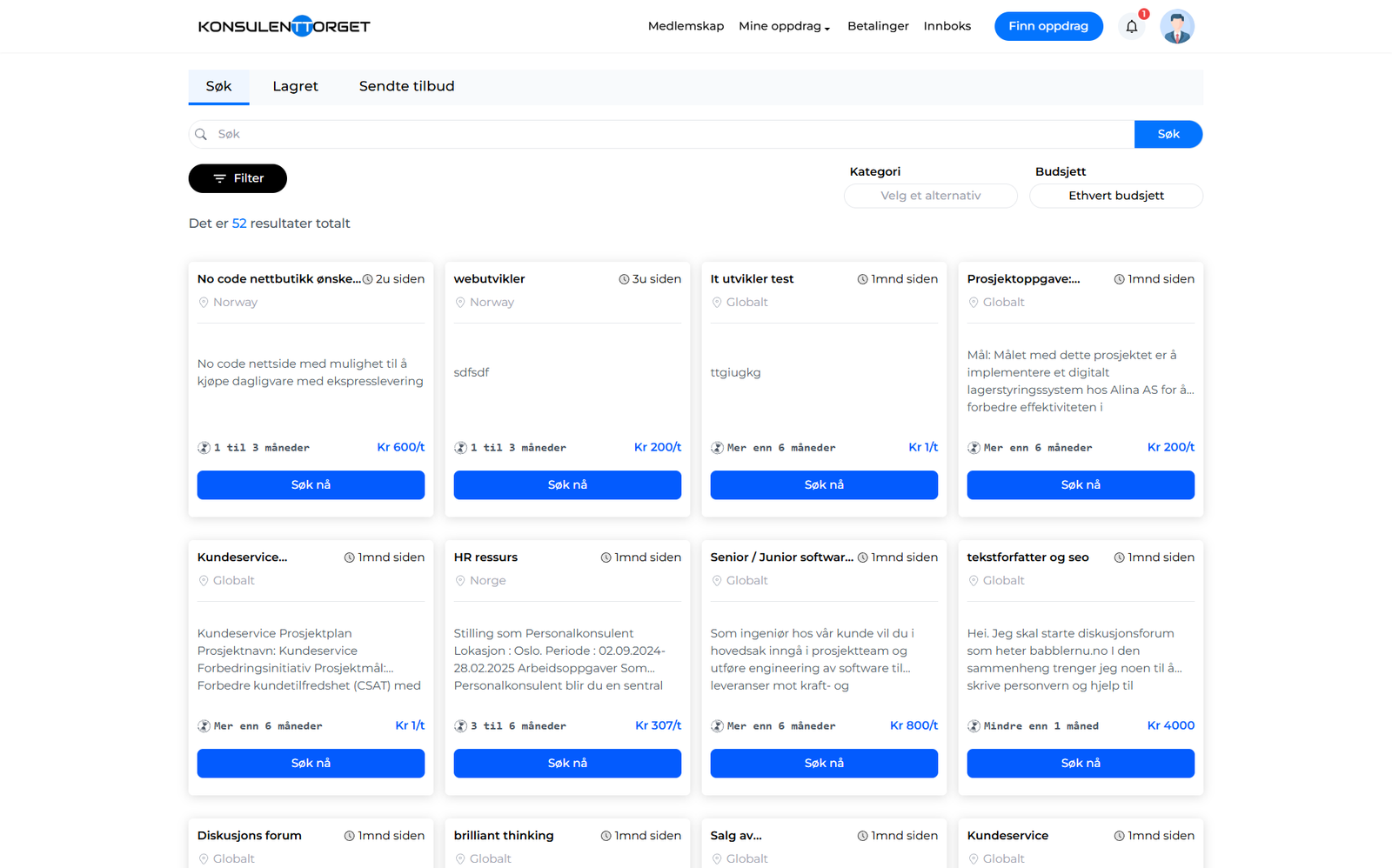1392x868 pixels.
Task: Open the Budsjett dropdown showing Ethvert budsjett
Action: (x=1115, y=196)
